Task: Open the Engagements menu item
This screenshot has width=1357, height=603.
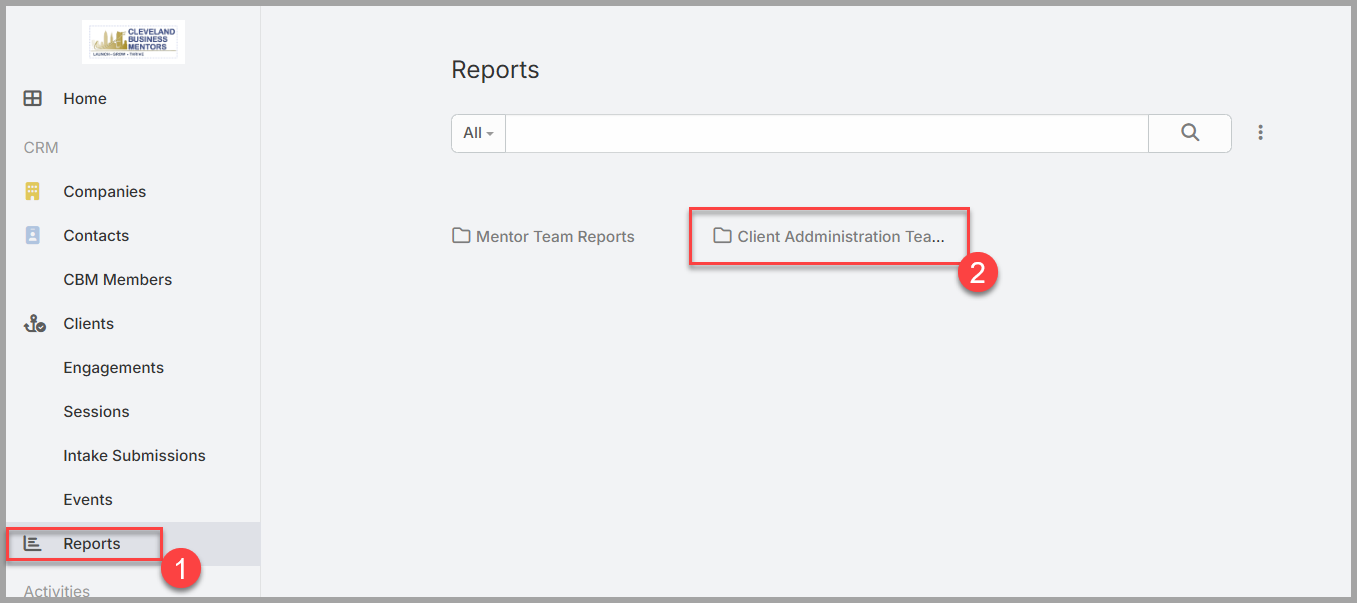Action: (114, 367)
